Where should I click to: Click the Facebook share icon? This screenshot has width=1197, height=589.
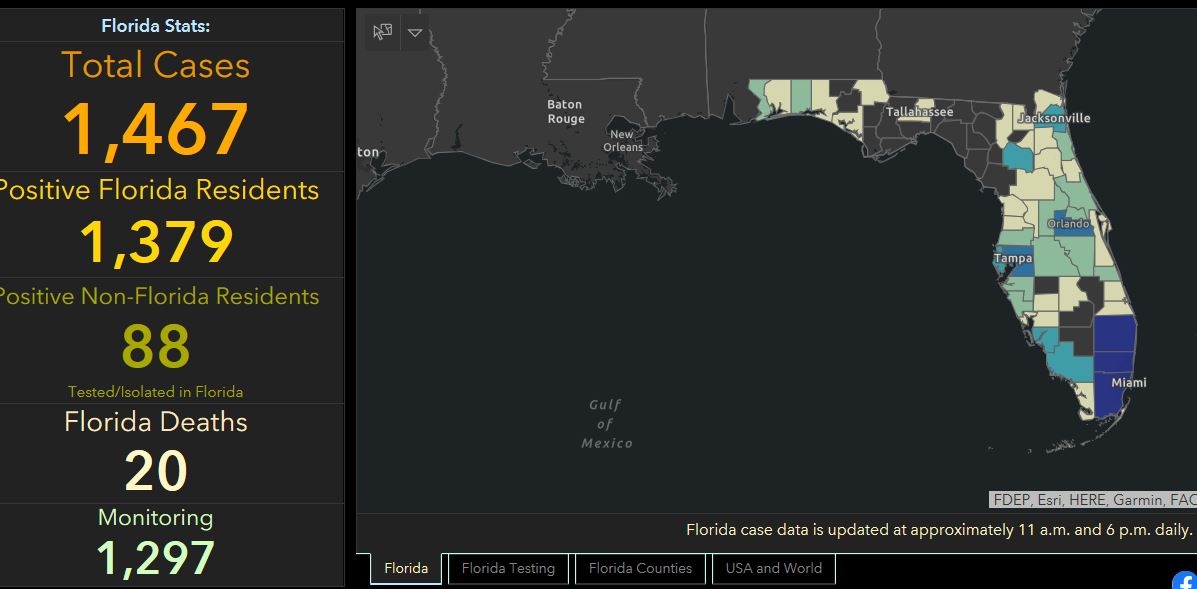(x=1185, y=580)
